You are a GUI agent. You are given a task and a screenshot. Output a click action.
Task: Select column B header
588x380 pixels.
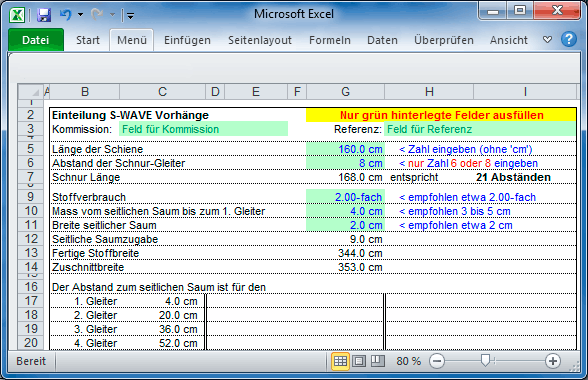click(85, 92)
